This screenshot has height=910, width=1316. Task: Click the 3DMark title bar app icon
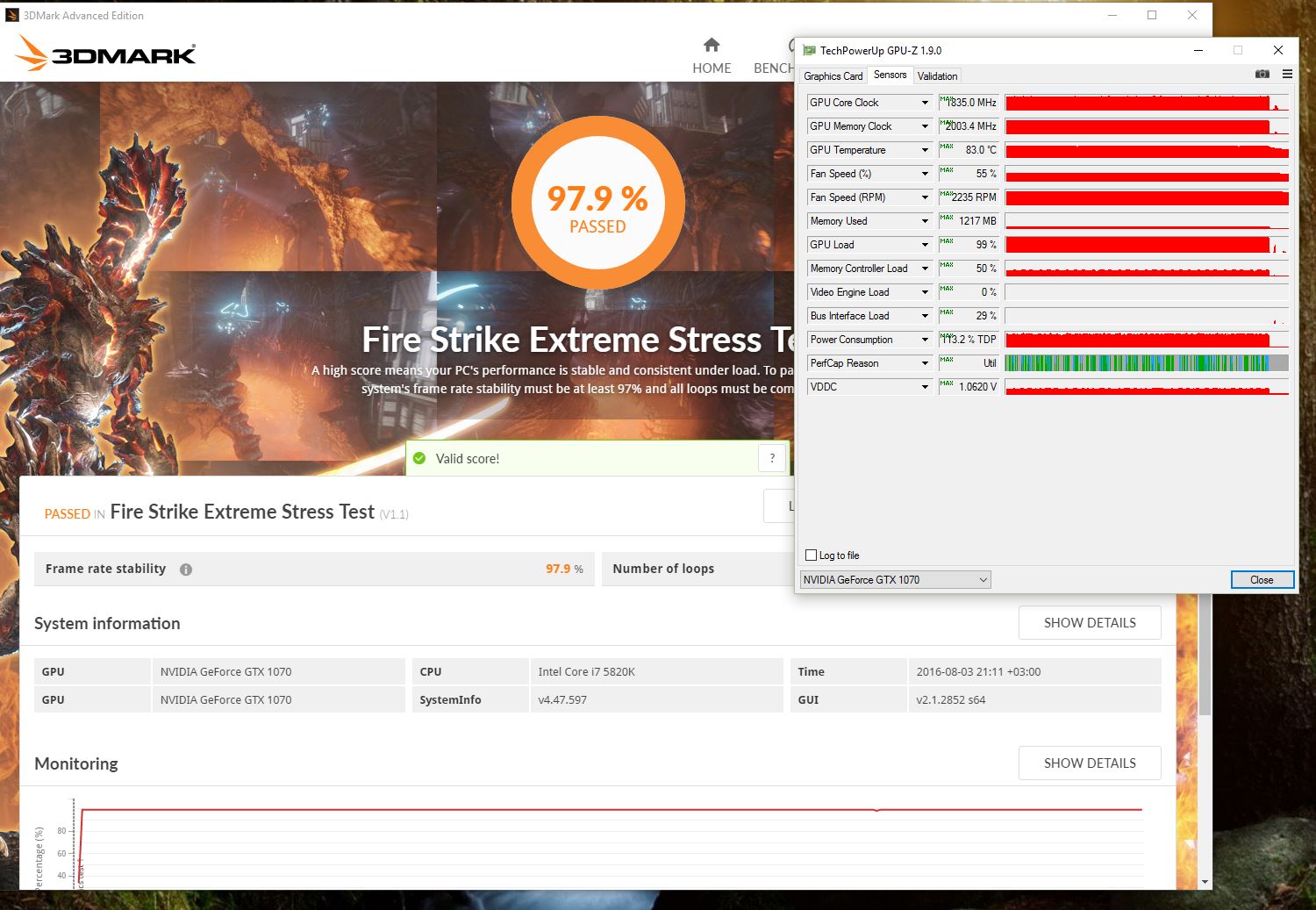[12, 15]
